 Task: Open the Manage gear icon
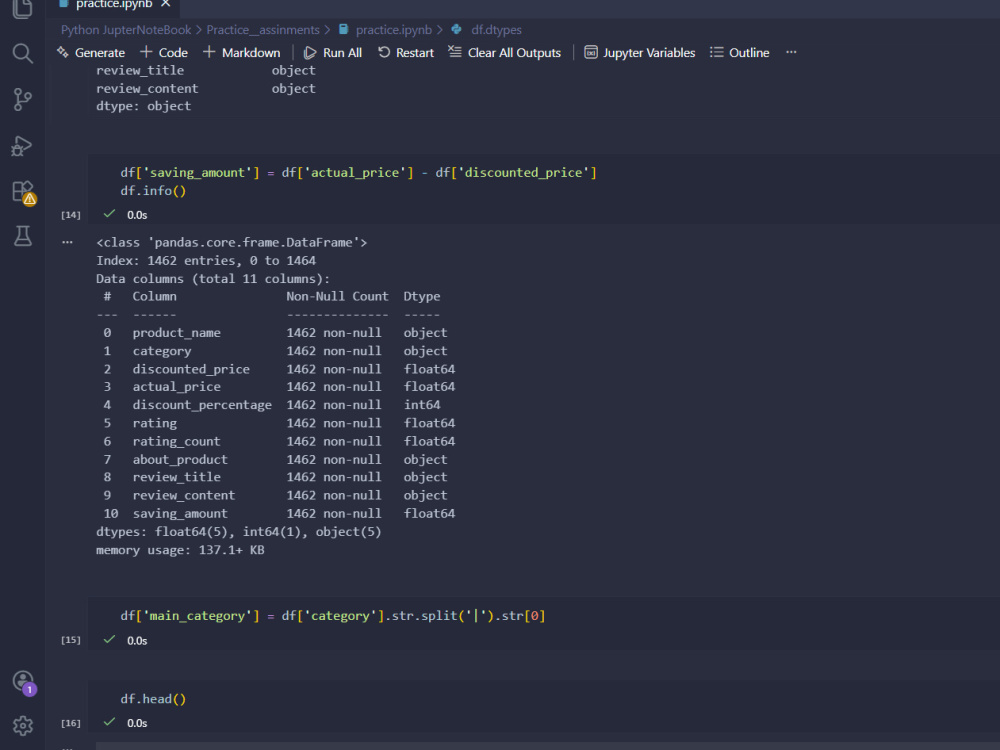22,726
